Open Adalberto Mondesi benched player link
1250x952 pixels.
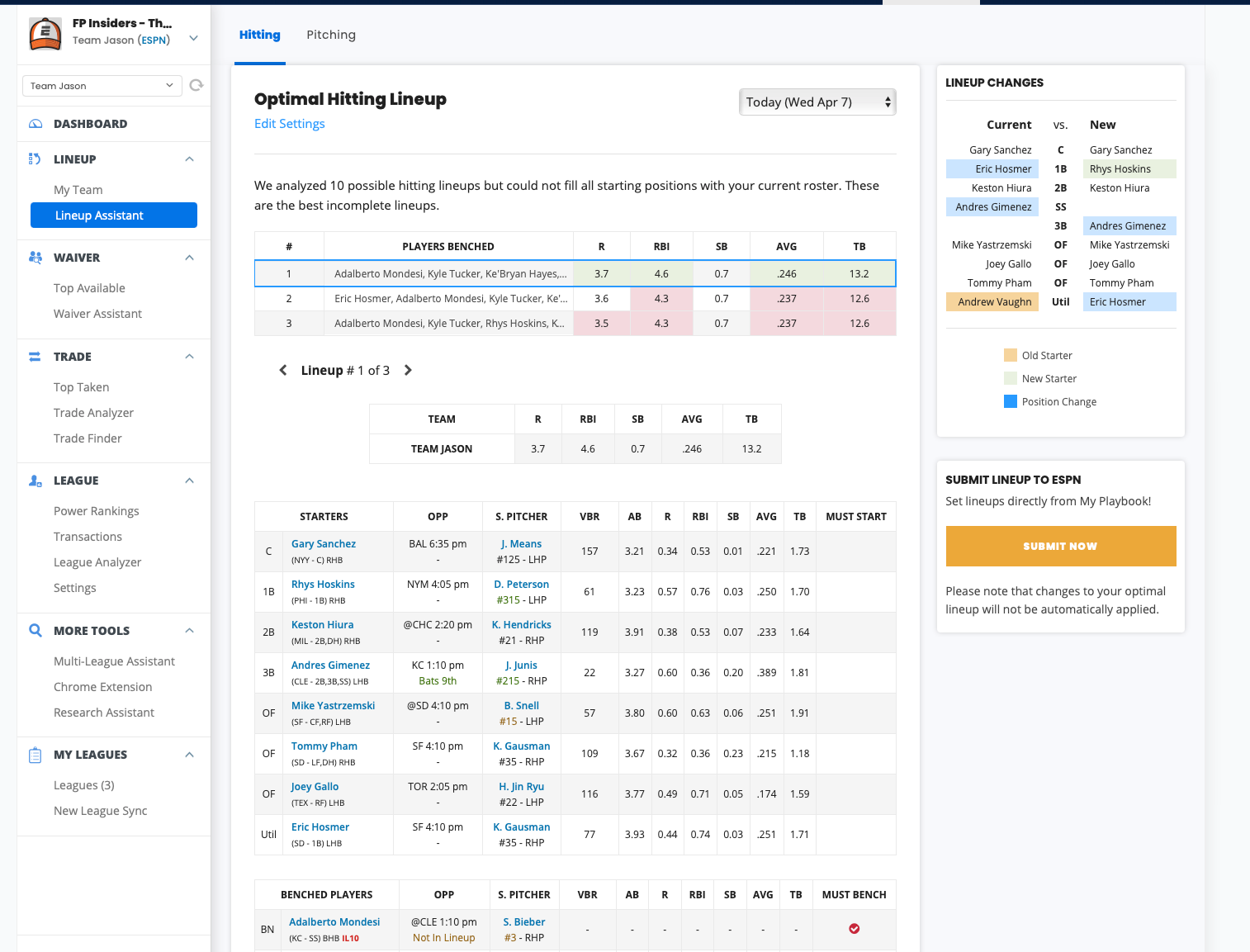(334, 922)
